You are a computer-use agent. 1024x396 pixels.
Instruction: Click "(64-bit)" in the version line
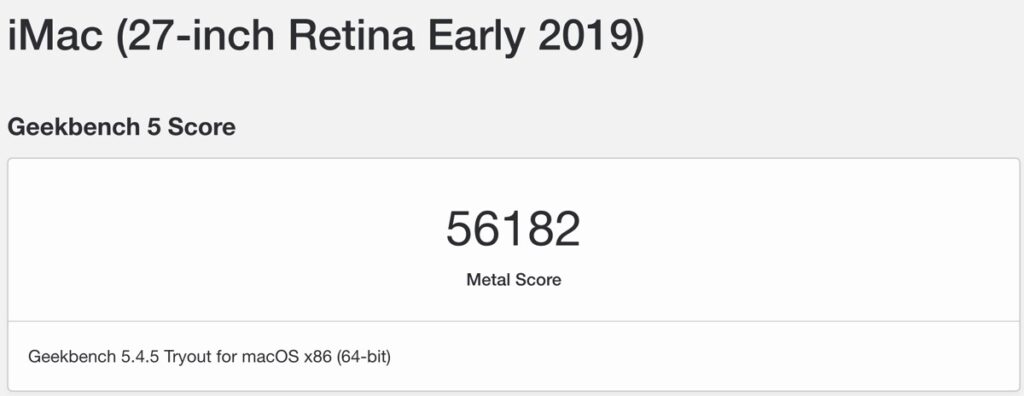tap(364, 357)
